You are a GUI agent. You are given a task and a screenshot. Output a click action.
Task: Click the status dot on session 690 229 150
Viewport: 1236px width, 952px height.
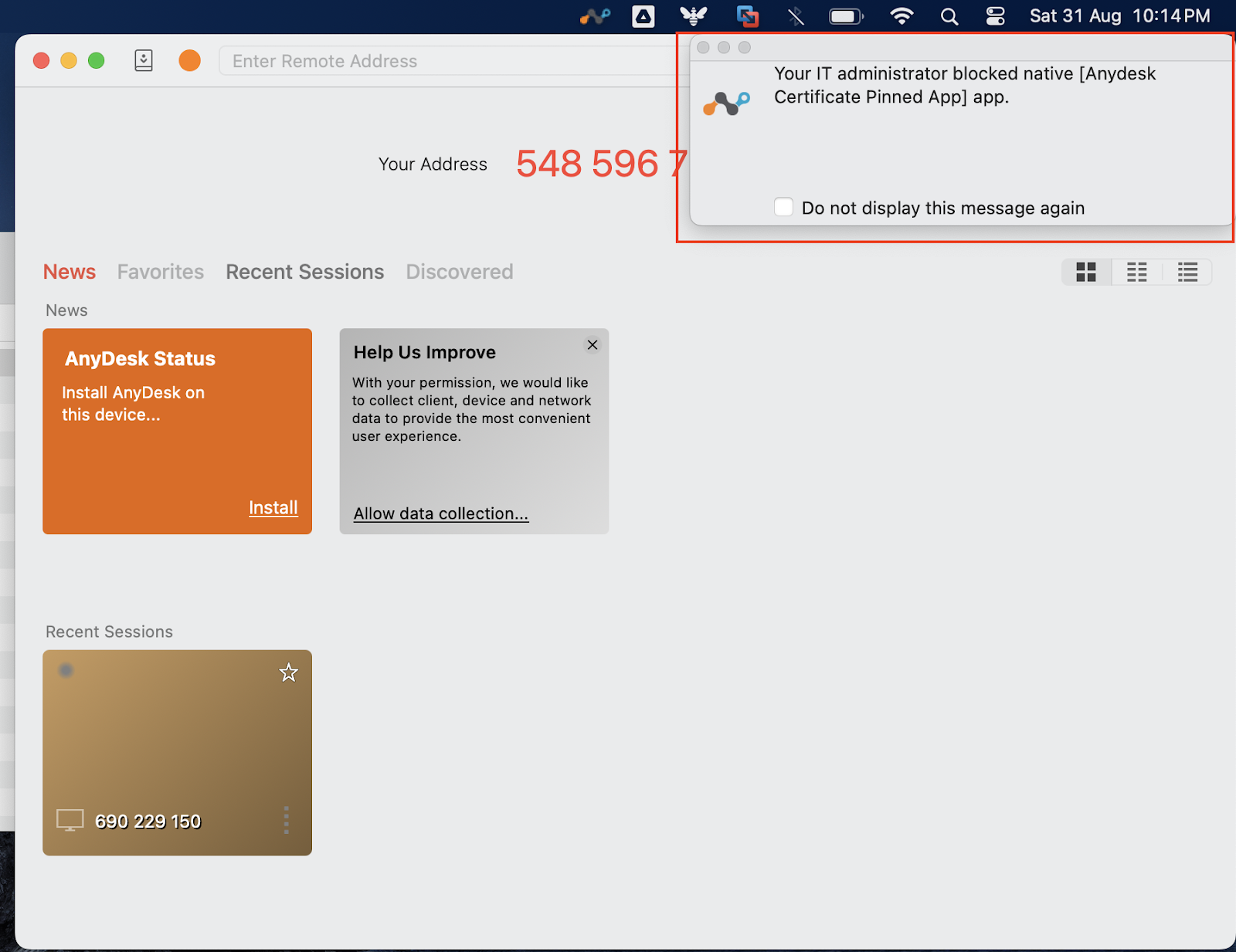(66, 670)
